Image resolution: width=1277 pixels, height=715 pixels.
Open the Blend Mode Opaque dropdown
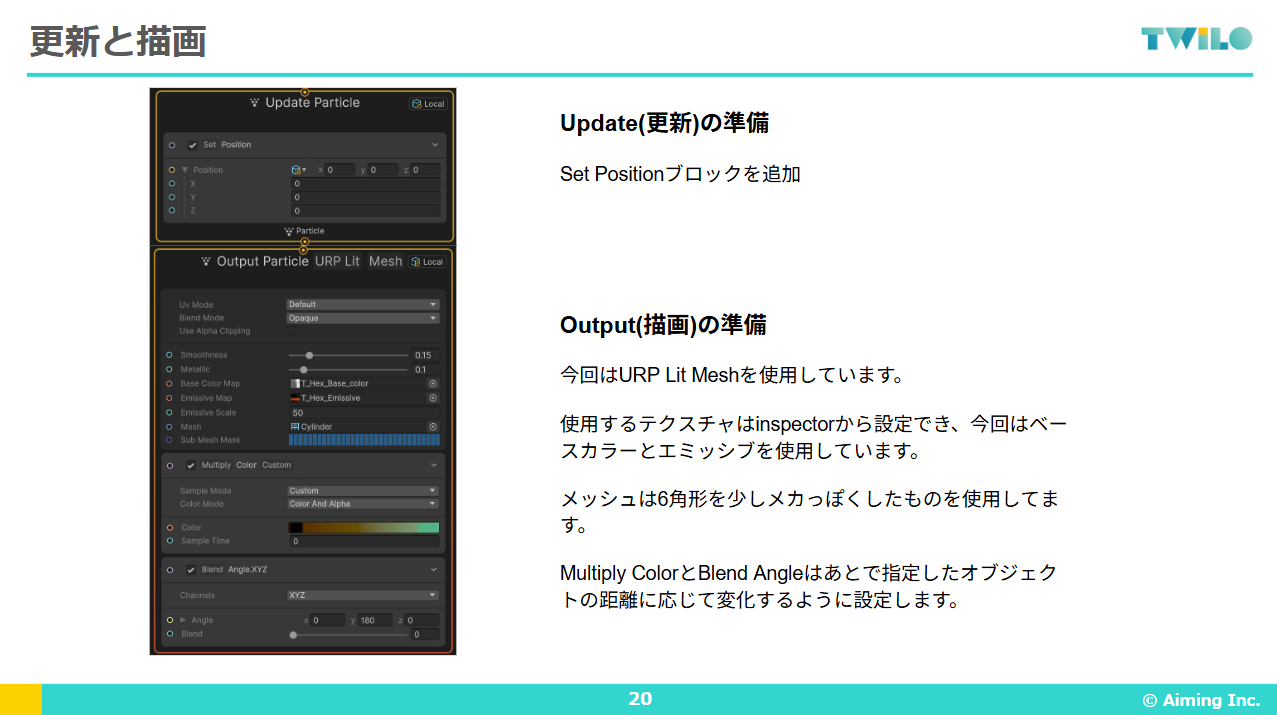coord(363,318)
